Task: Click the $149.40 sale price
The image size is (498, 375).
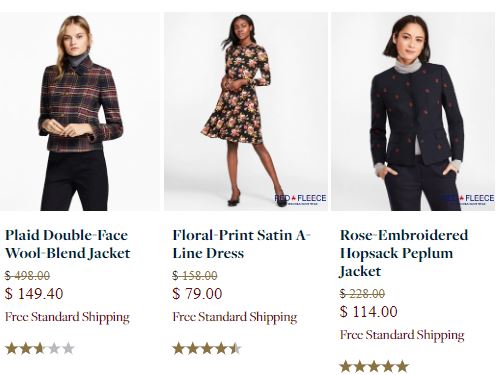Action: (x=34, y=294)
